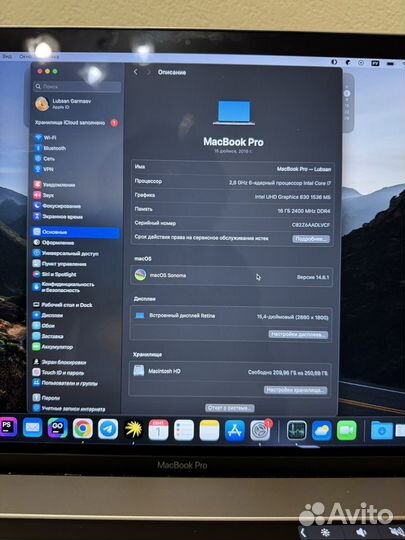Go forward with the right chevron

[148, 72]
